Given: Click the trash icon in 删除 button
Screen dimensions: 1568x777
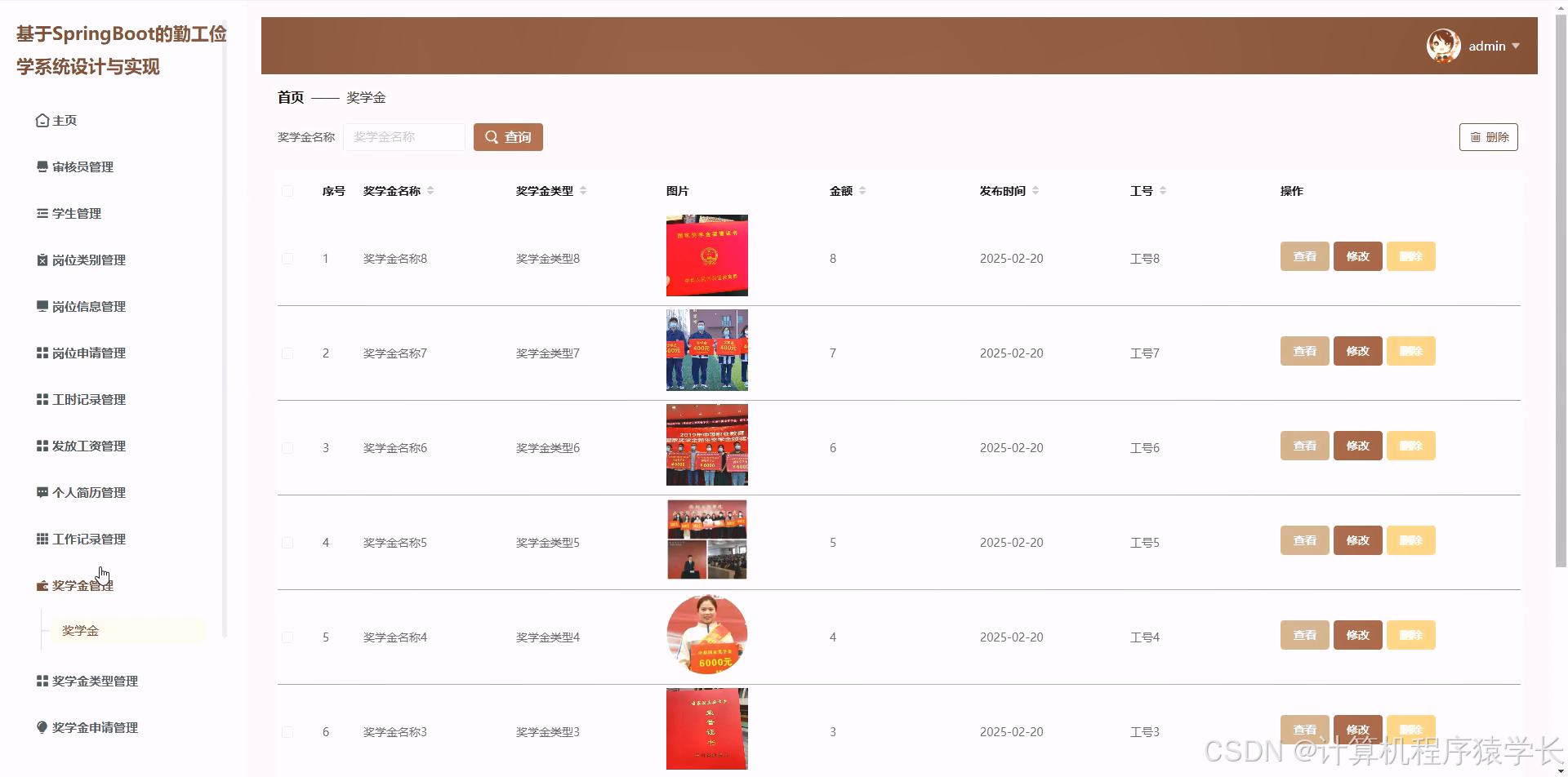Looking at the screenshot, I should (x=1476, y=137).
